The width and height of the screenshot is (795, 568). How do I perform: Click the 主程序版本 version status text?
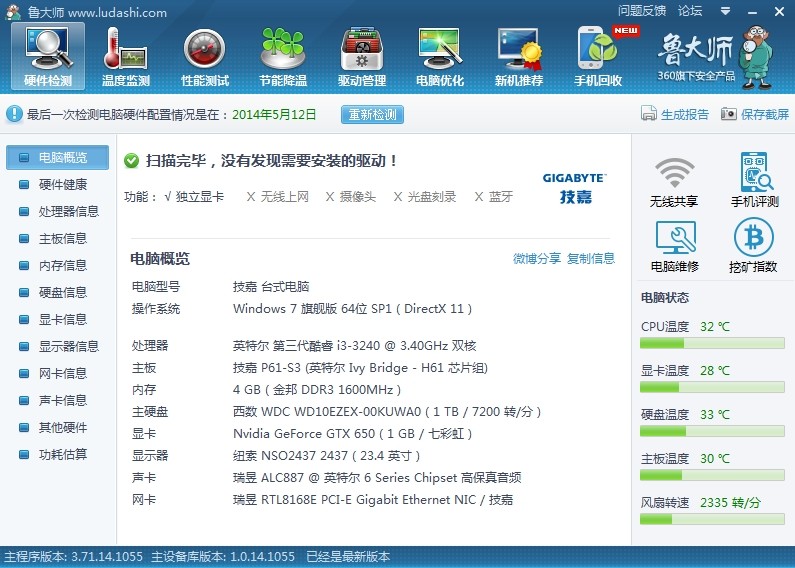74,556
